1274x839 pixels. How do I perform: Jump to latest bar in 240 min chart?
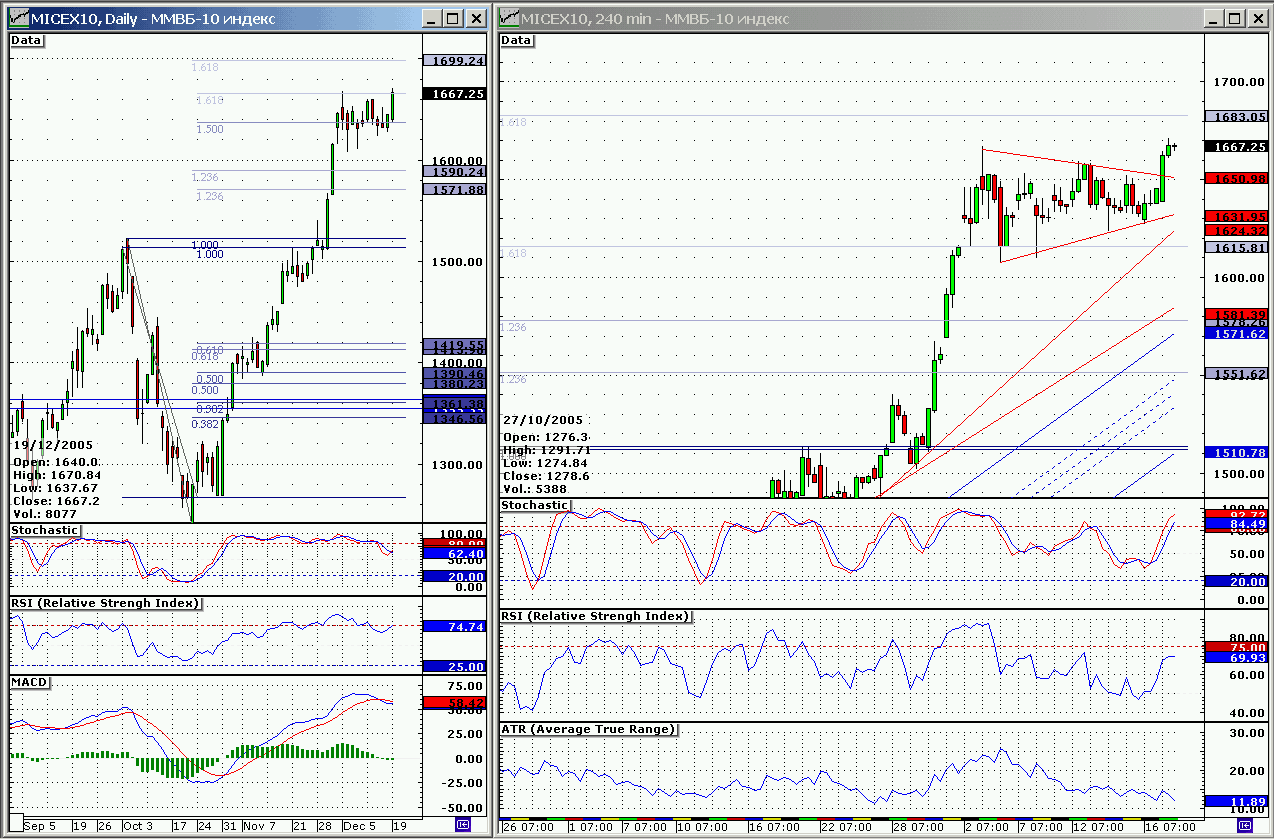coord(1244,824)
